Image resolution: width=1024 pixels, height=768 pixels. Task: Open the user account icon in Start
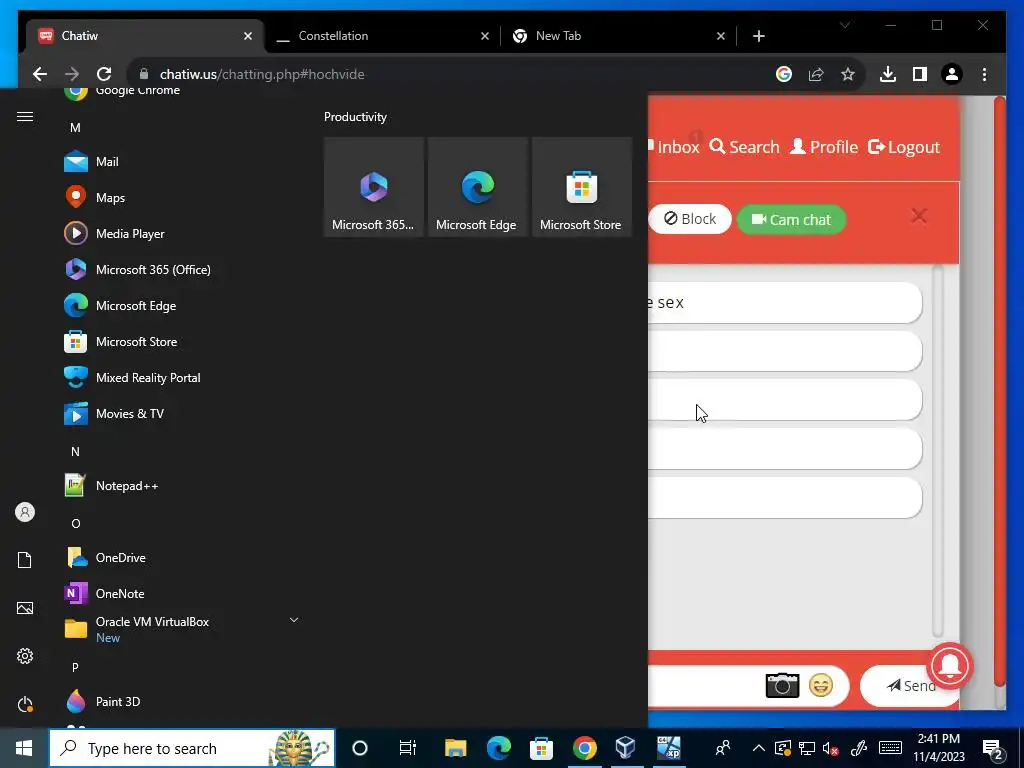coord(25,512)
